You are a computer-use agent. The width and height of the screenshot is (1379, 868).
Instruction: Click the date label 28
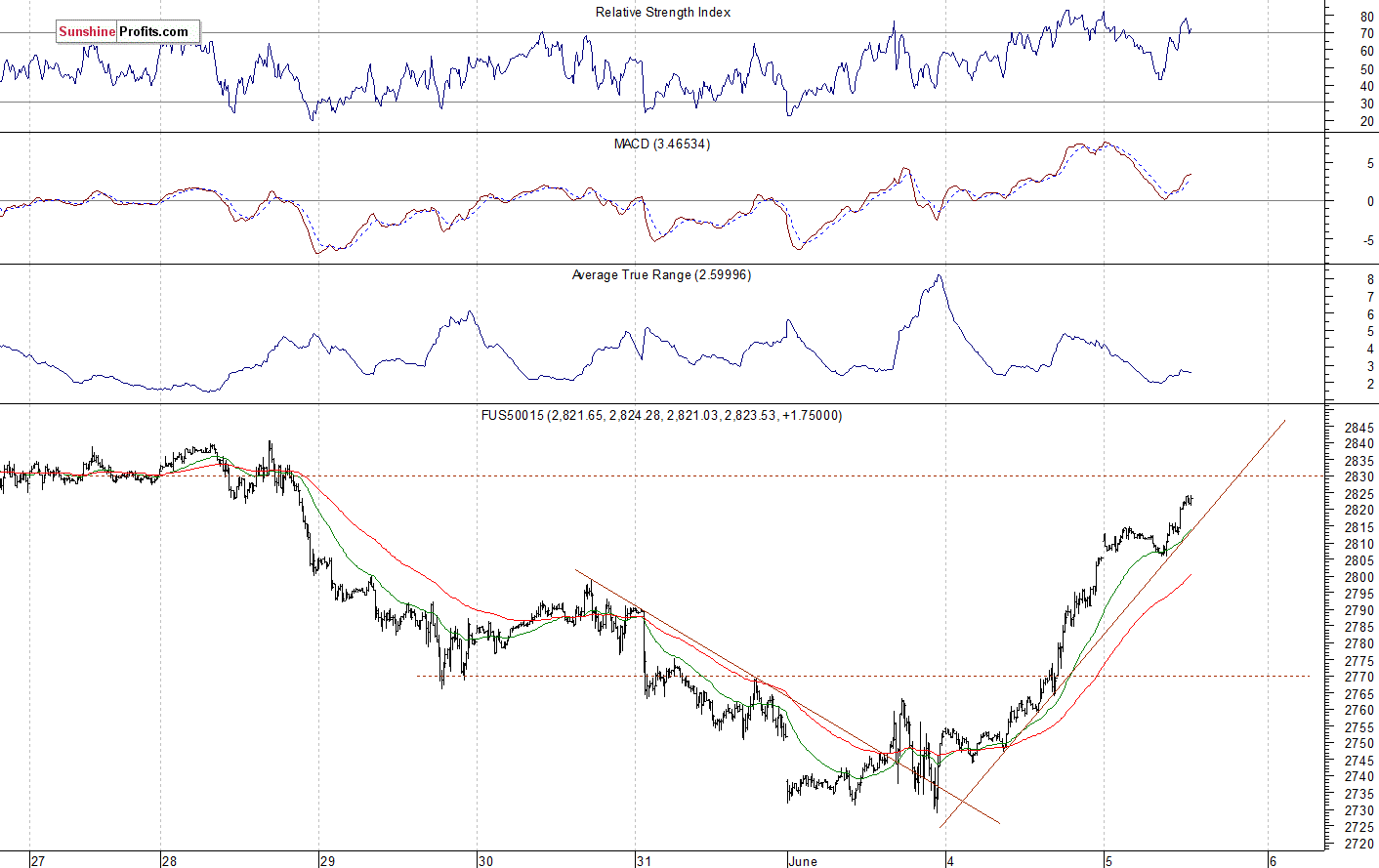tap(169, 861)
